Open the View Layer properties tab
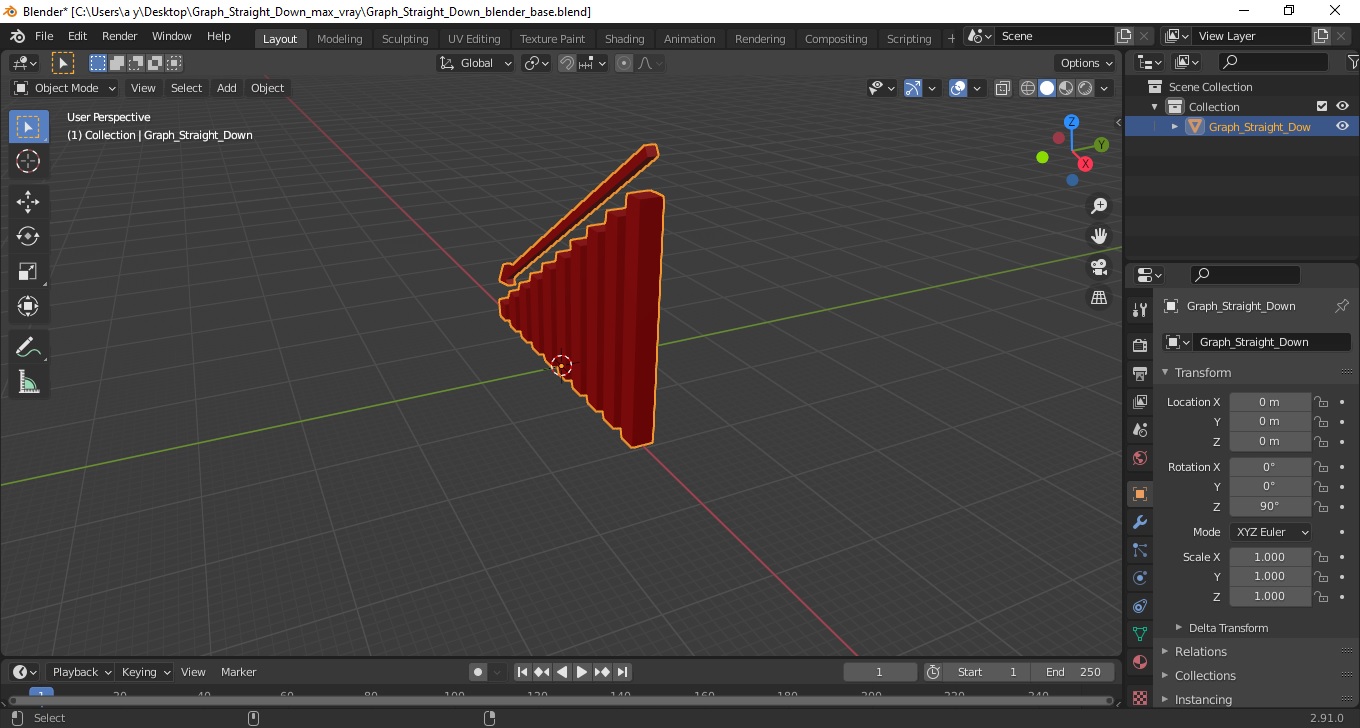The width and height of the screenshot is (1360, 728). (1140, 401)
